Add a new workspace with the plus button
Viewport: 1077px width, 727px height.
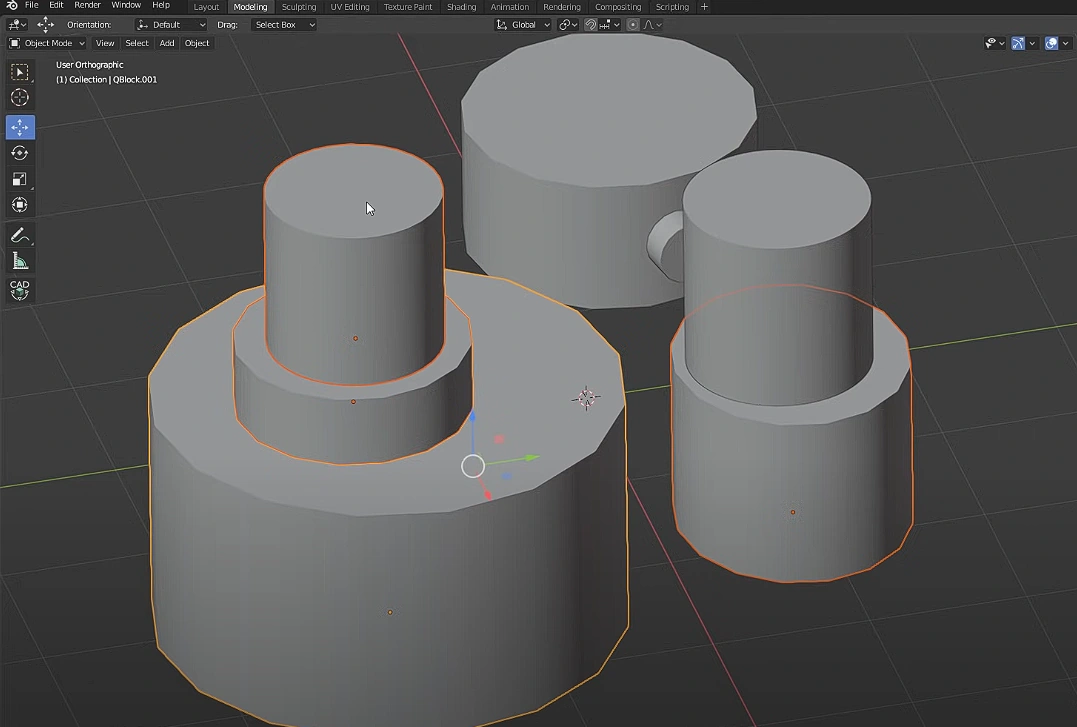705,6
